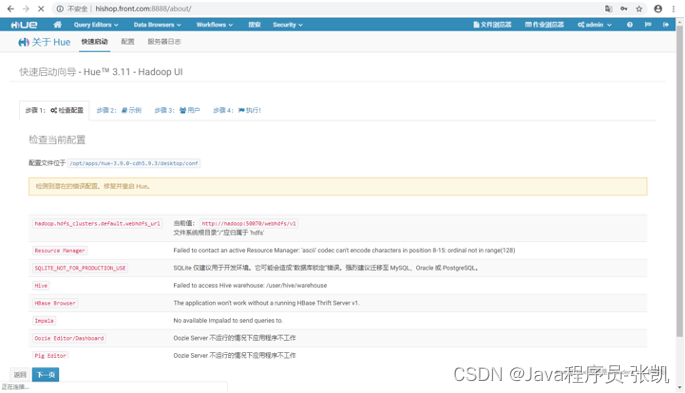Click the Pig Editor label
This screenshot has height=393, width=685.
[x=50, y=355]
